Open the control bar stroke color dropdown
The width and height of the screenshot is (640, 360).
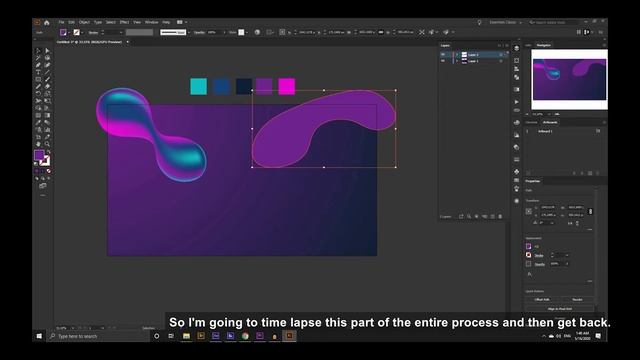pyautogui.click(x=82, y=32)
